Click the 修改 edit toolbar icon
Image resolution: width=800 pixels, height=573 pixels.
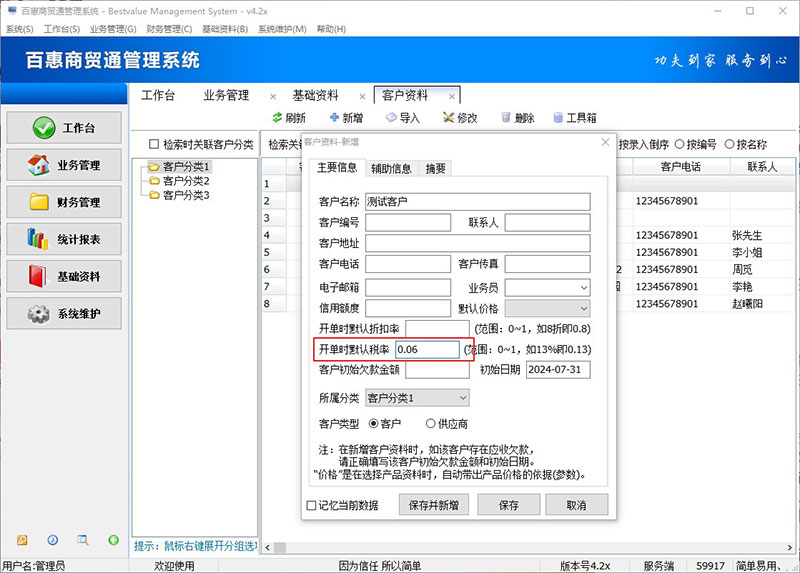(448, 118)
